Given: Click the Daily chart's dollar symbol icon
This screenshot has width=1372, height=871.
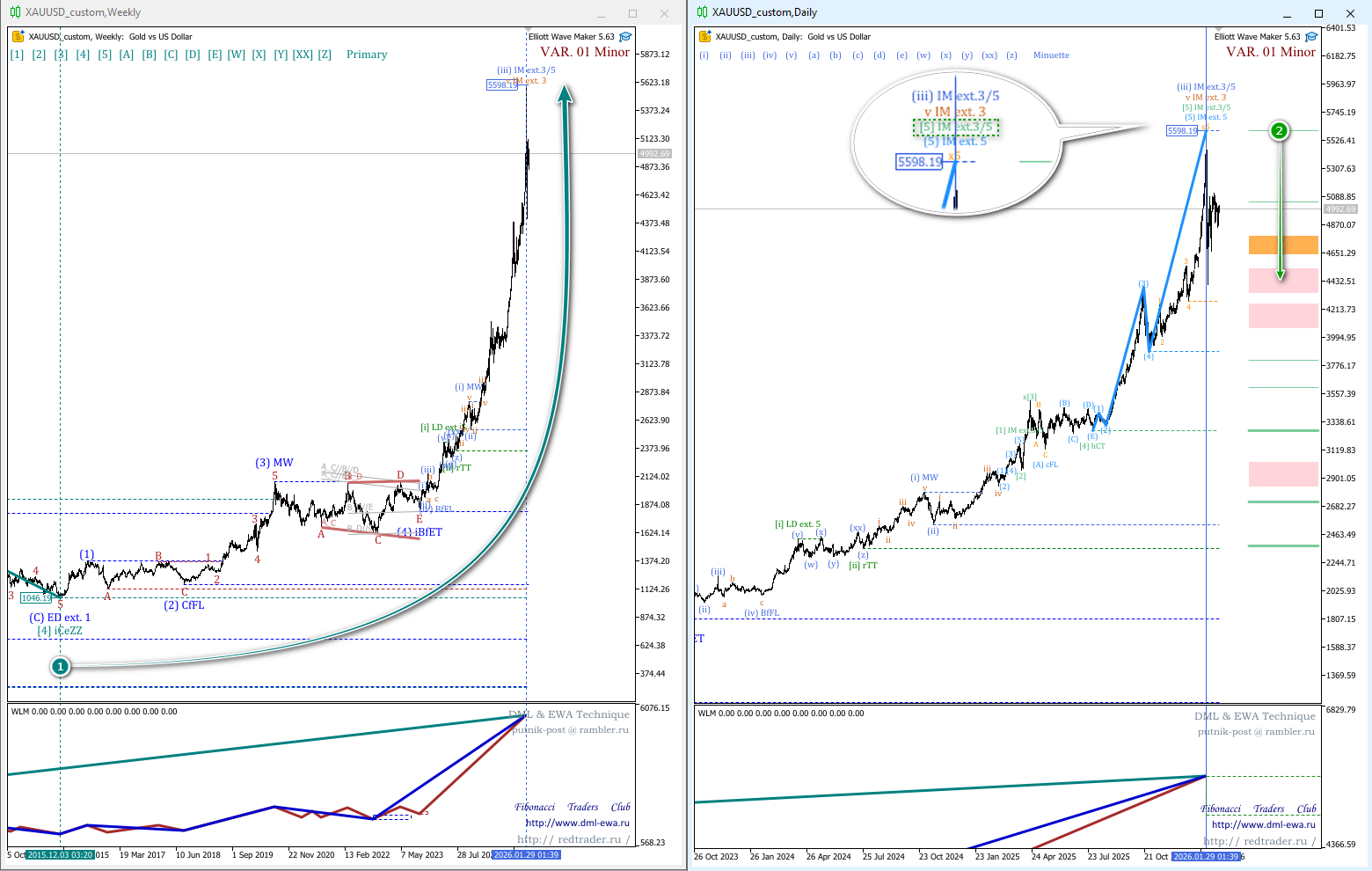Looking at the screenshot, I should click(704, 37).
